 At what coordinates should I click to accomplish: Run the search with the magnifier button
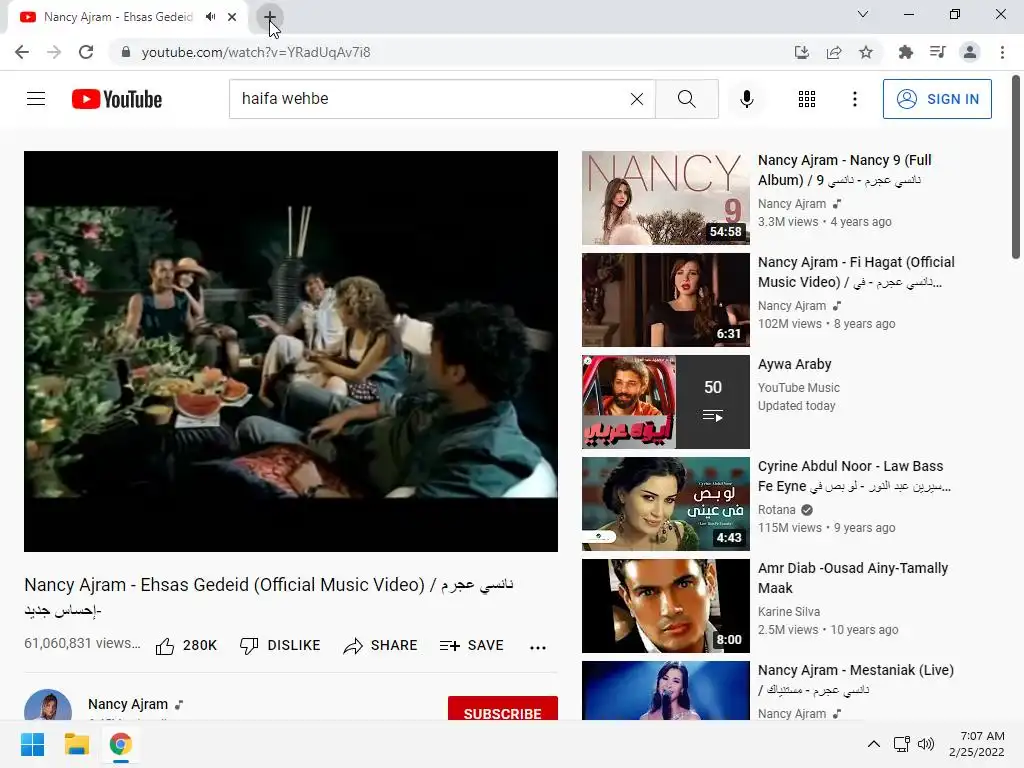686,99
